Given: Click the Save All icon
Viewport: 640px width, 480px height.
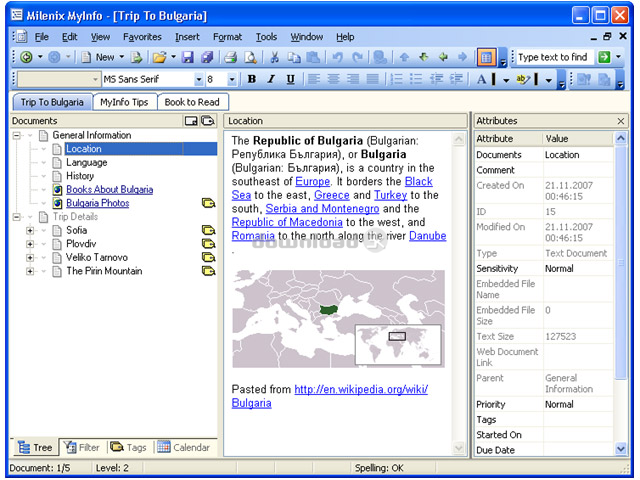Looking at the screenshot, I should pyautogui.click(x=207, y=57).
